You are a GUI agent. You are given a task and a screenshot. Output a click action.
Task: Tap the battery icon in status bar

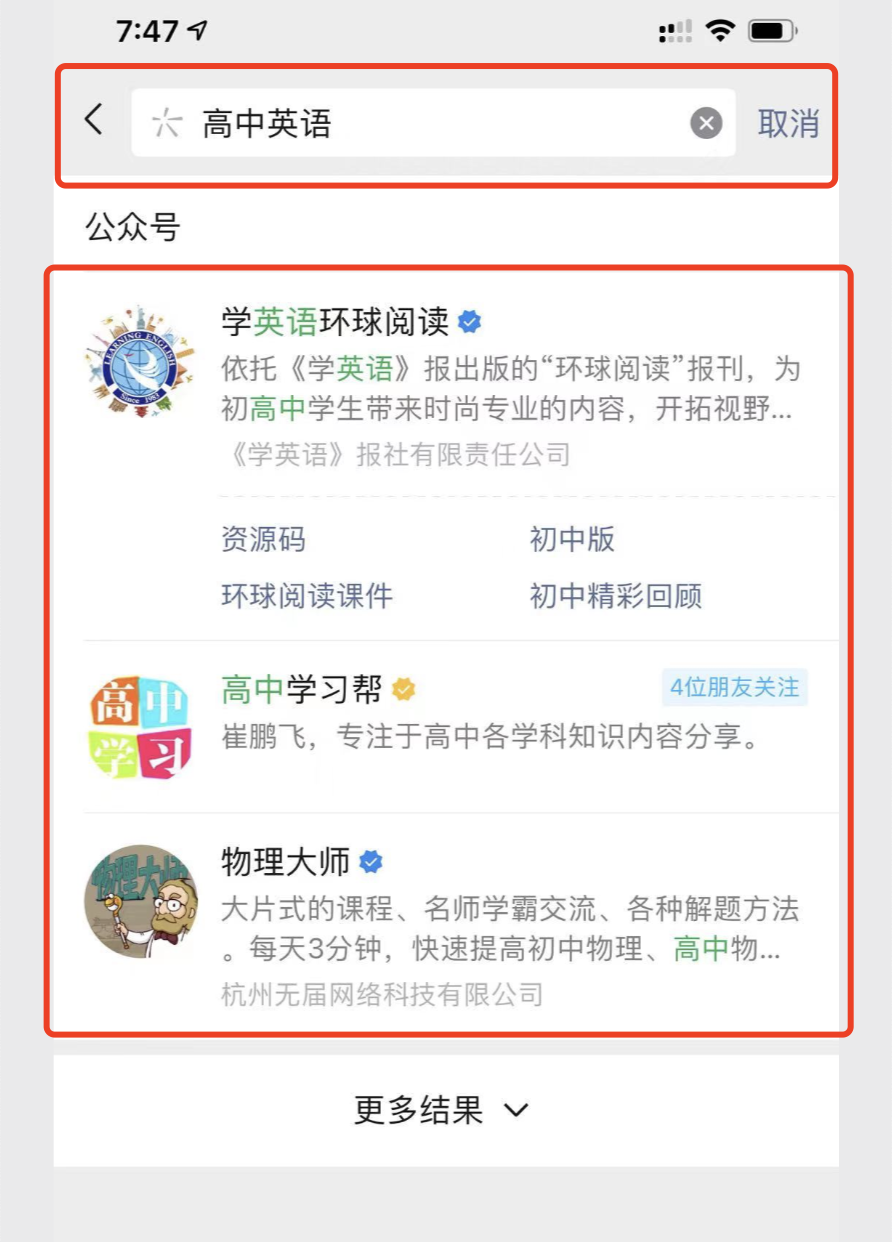click(772, 32)
